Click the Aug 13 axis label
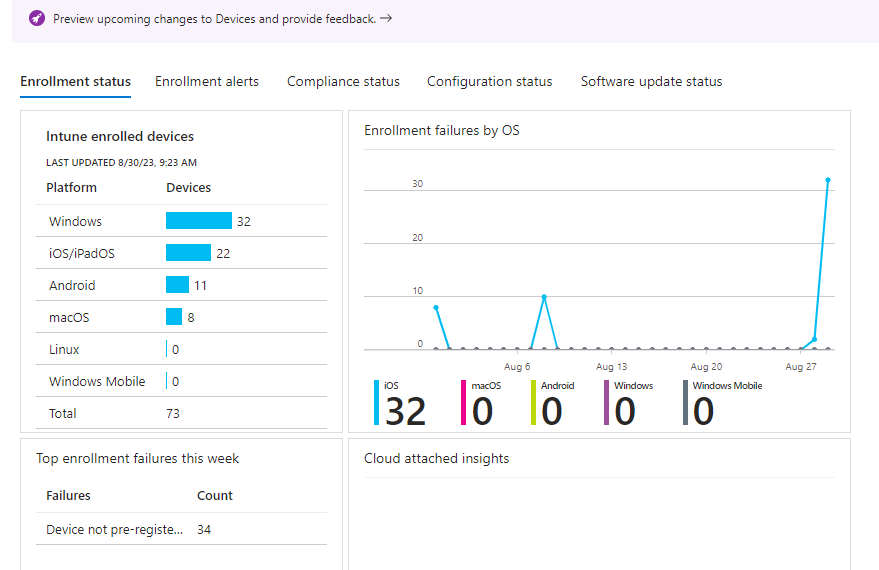This screenshot has height=570, width=879. pos(612,367)
